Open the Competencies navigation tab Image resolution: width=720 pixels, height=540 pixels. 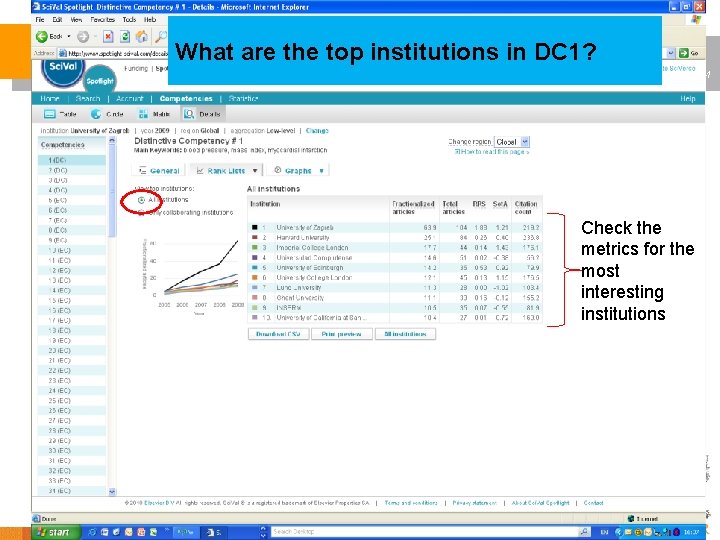click(186, 98)
